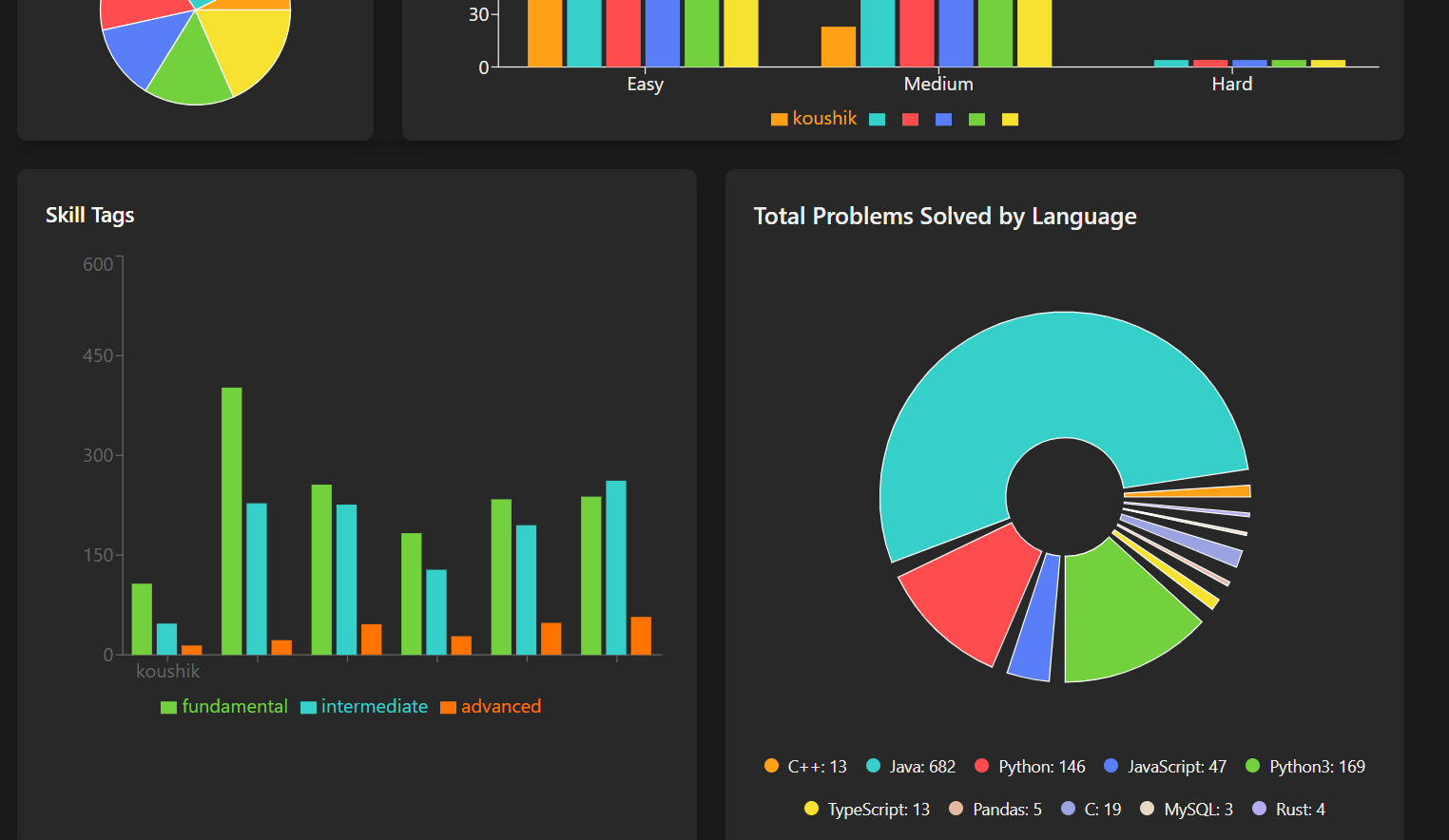Click koushik's teal intermediate bar in Skill Tags
1449x840 pixels.
click(166, 639)
